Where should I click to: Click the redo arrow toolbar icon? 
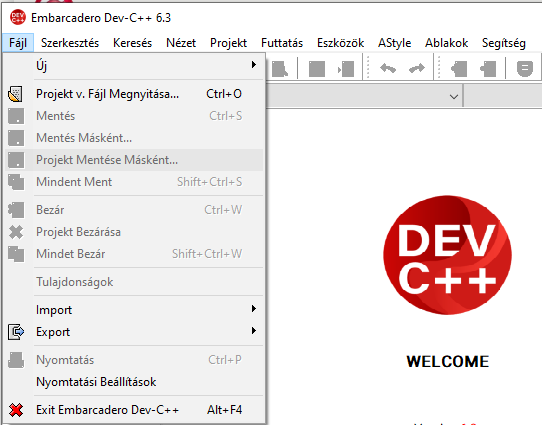(417, 68)
